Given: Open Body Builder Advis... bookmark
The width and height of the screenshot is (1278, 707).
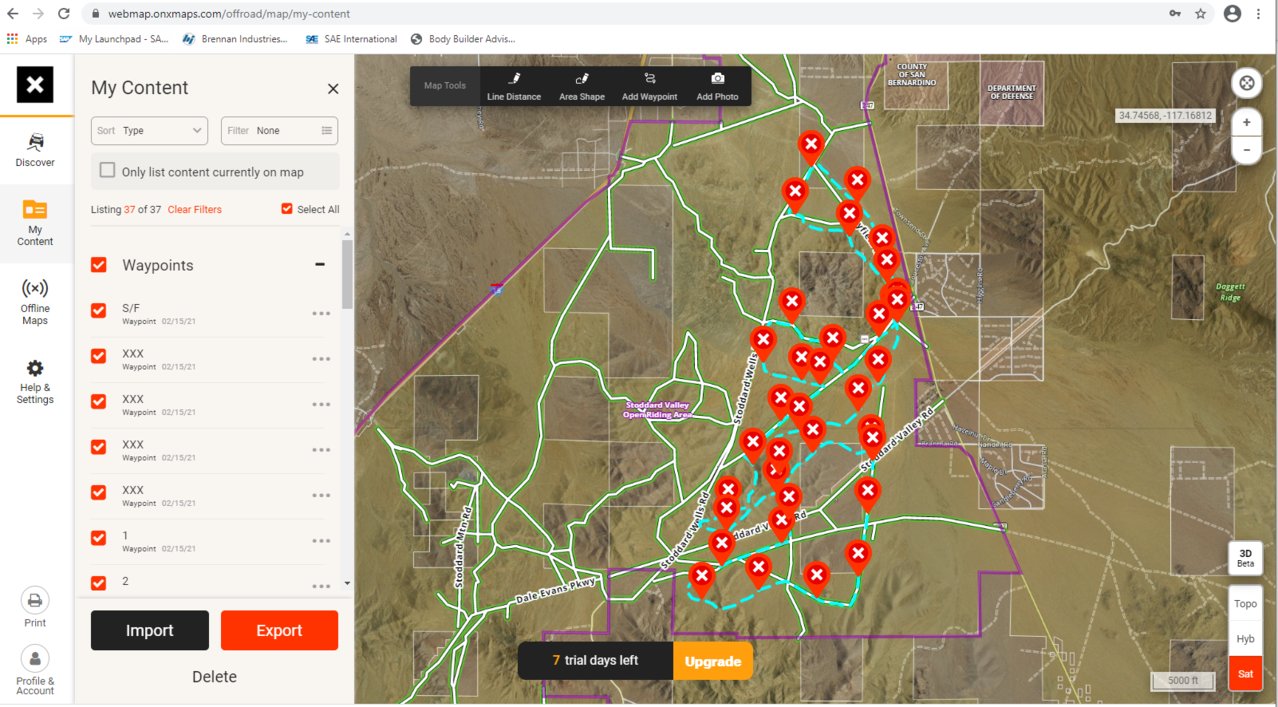Looking at the screenshot, I should [x=463, y=39].
